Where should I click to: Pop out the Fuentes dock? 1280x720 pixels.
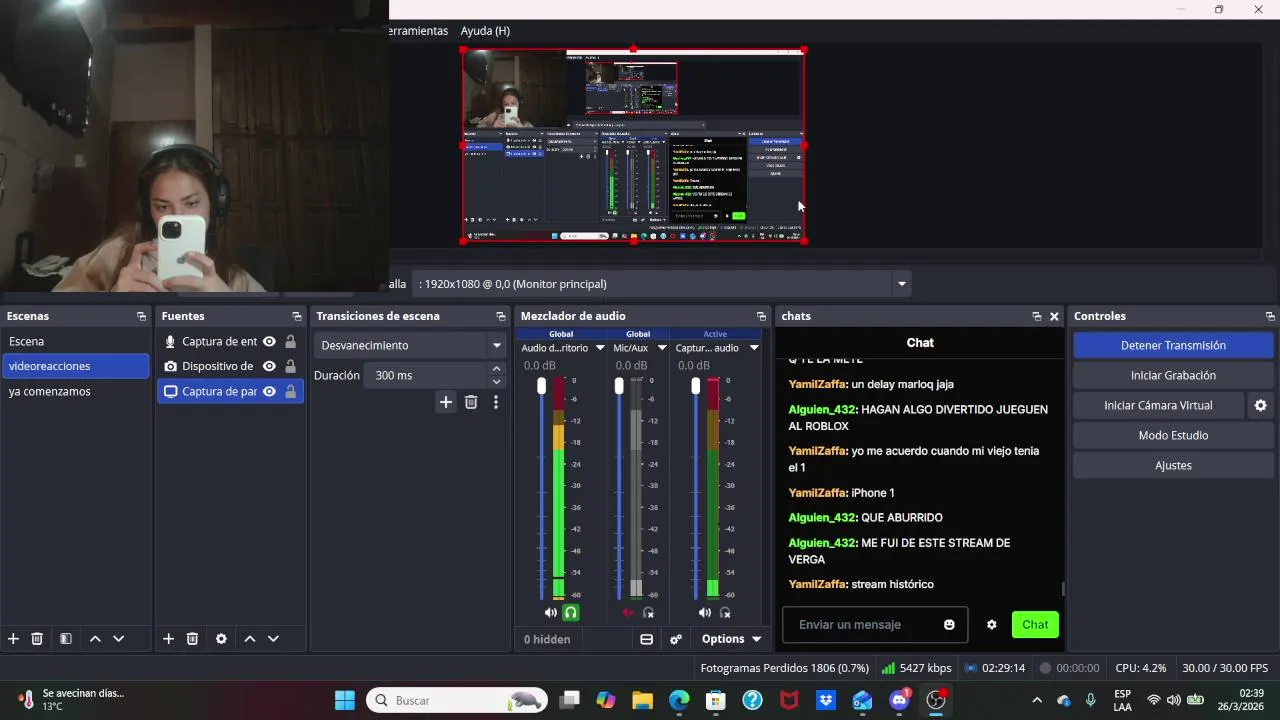coord(297,316)
